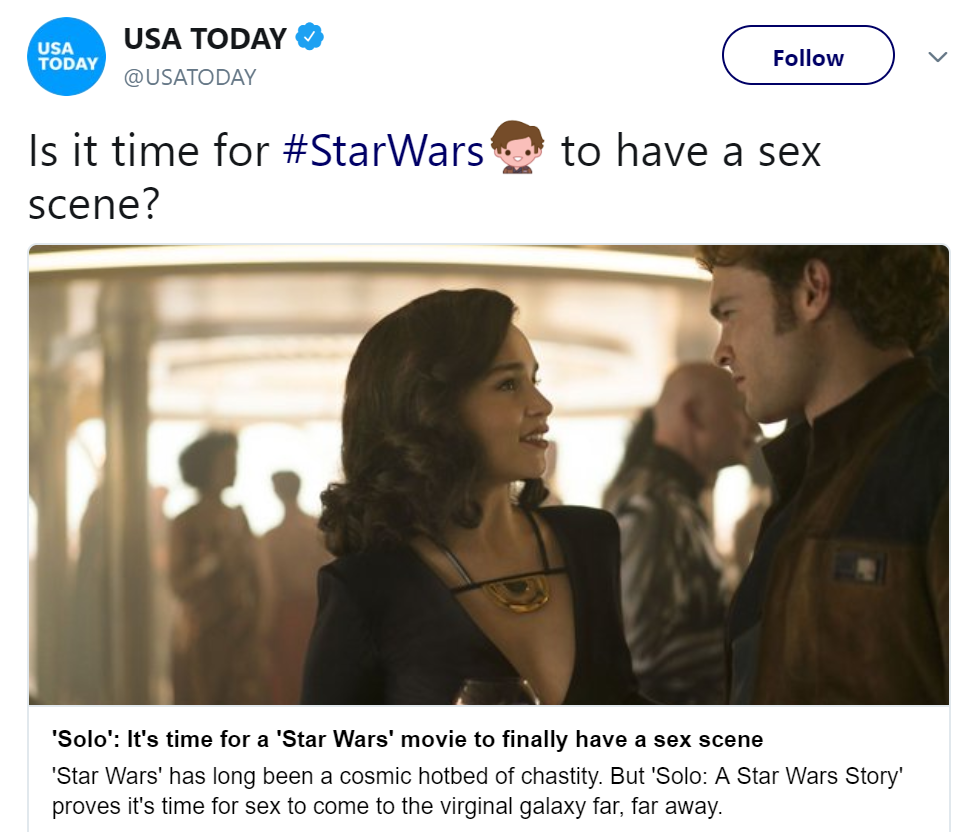Open the tweet options chevron menu
The image size is (973, 832).
click(937, 57)
